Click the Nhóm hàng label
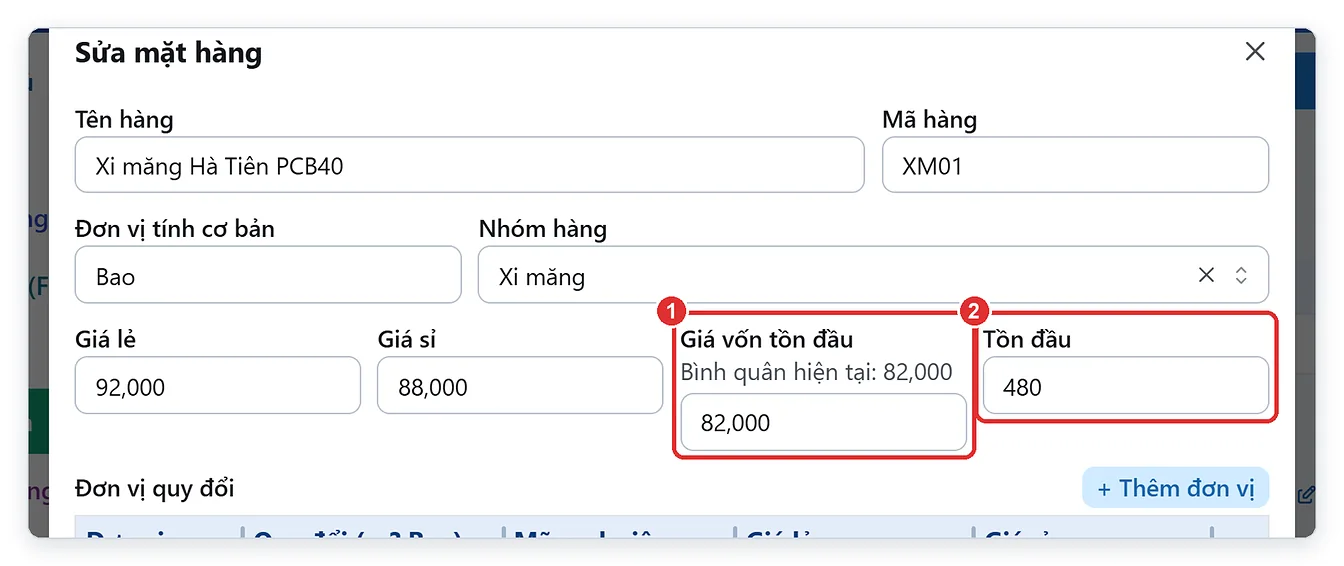Screen dimensions: 1344x566 point(543,229)
